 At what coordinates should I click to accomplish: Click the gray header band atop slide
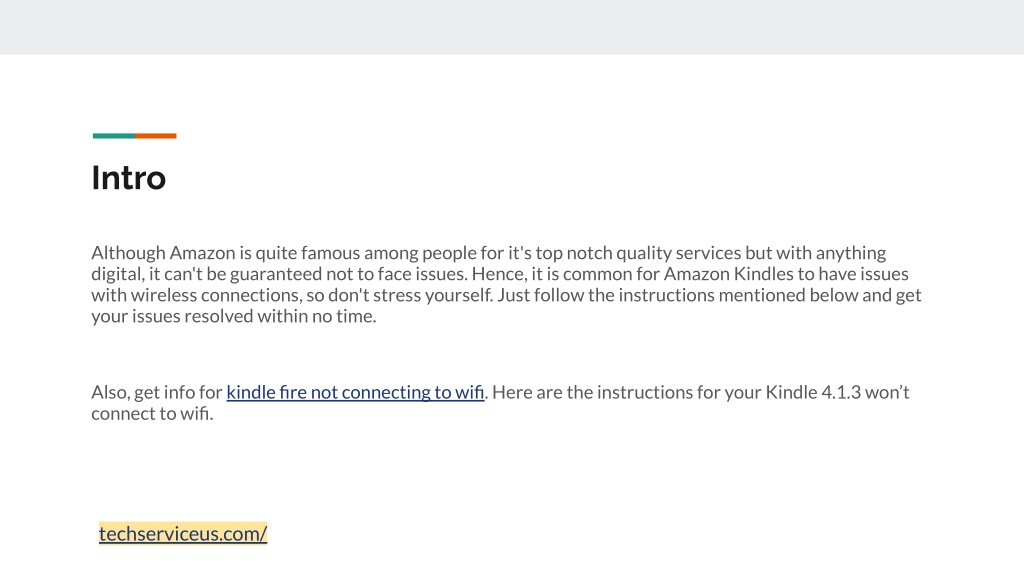click(x=512, y=27)
